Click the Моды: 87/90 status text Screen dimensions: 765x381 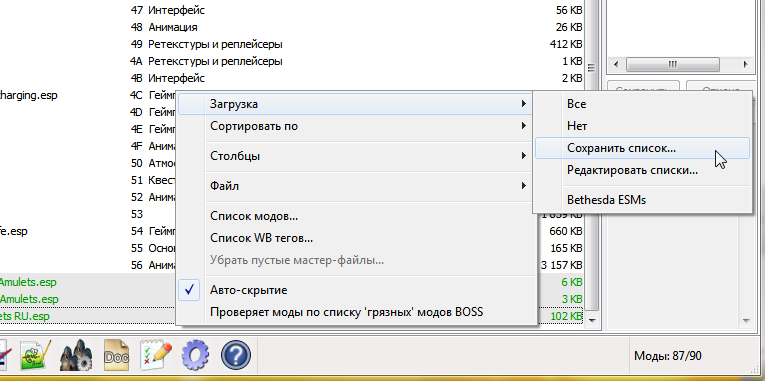(x=668, y=356)
